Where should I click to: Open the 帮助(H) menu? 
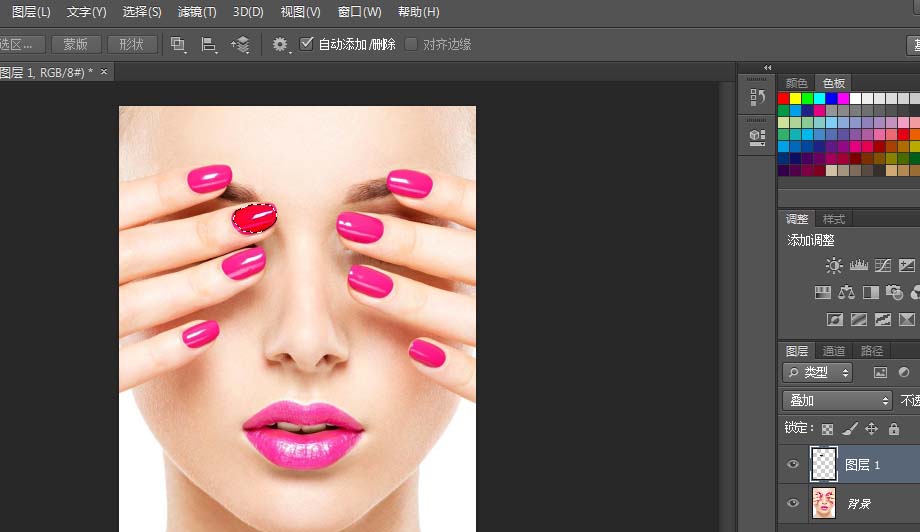pos(418,12)
